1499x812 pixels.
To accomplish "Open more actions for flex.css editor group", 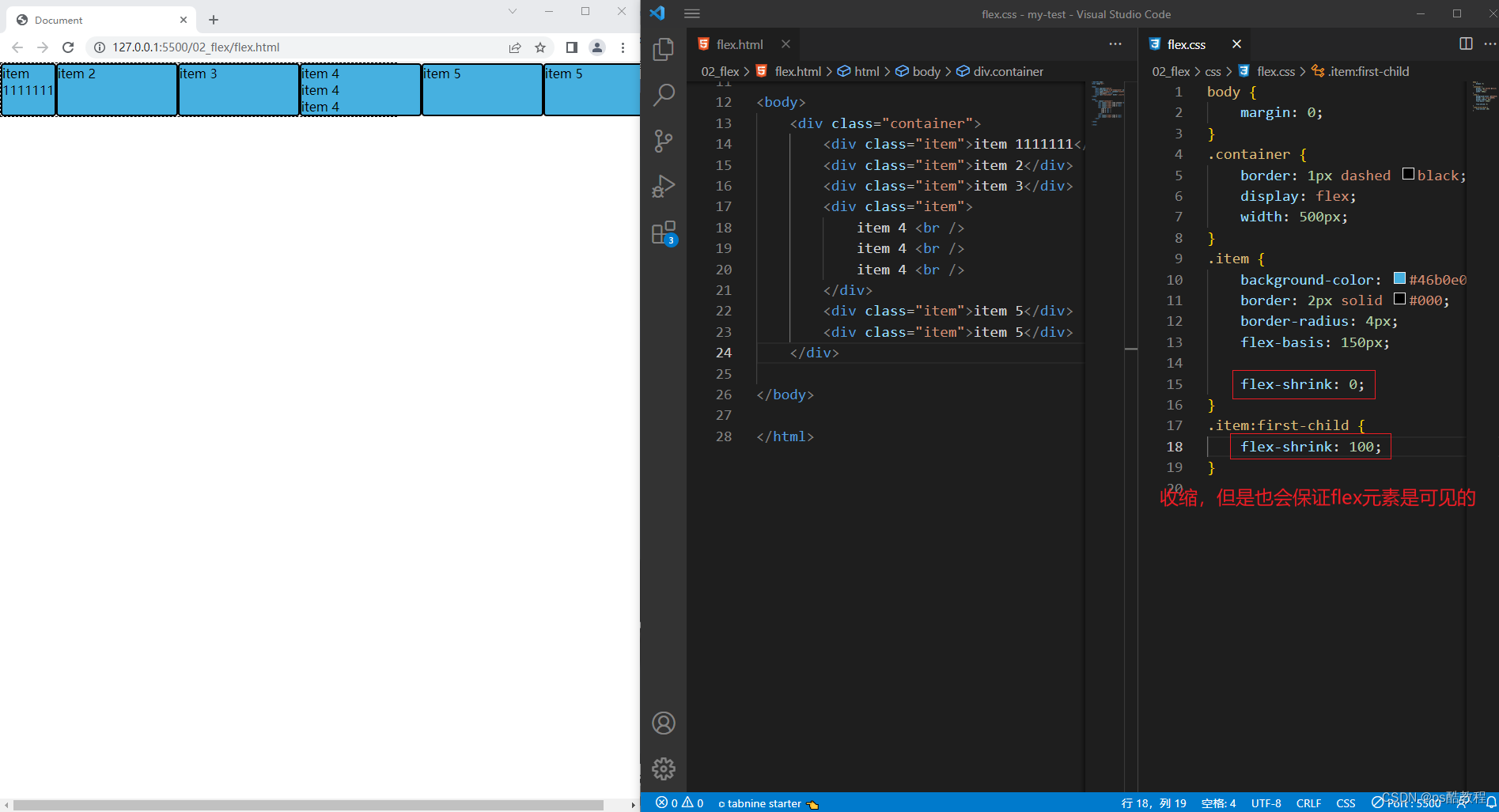I will (x=1490, y=44).
